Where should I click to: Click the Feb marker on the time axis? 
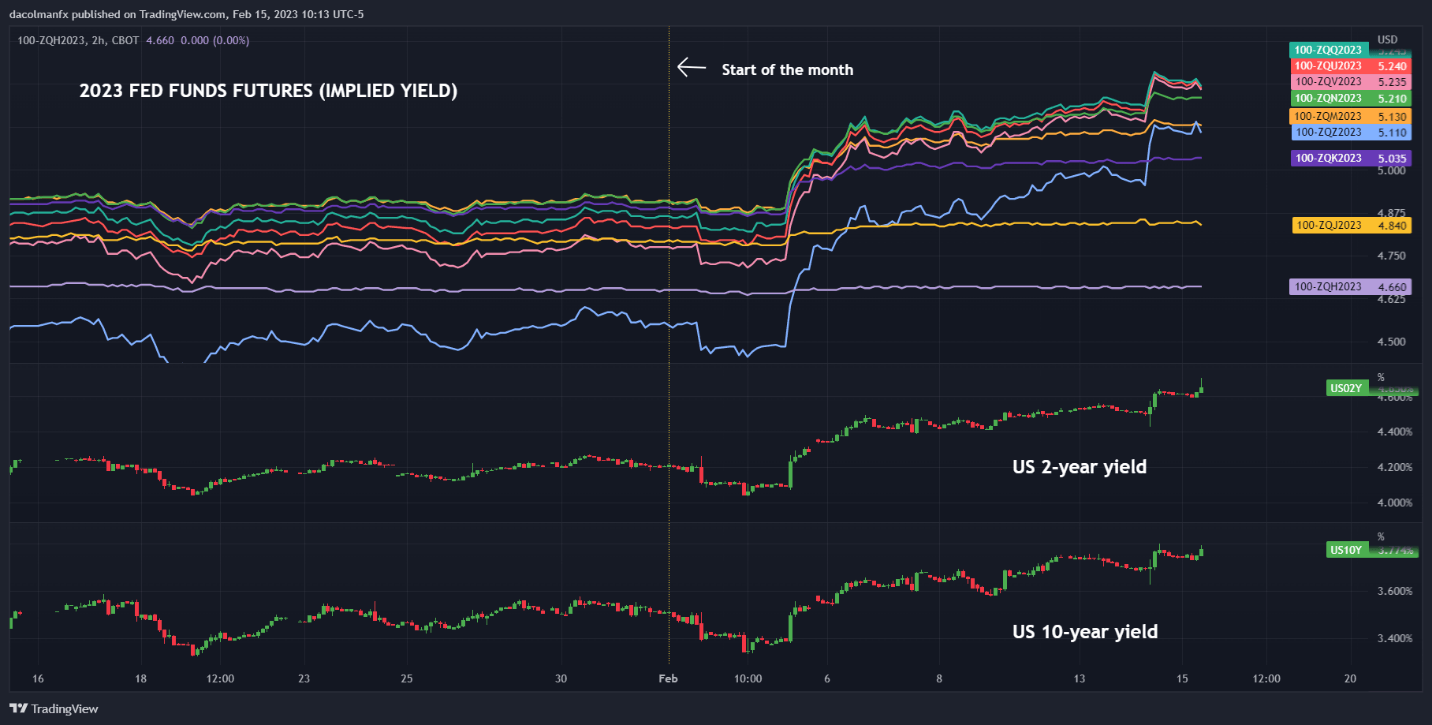point(668,678)
